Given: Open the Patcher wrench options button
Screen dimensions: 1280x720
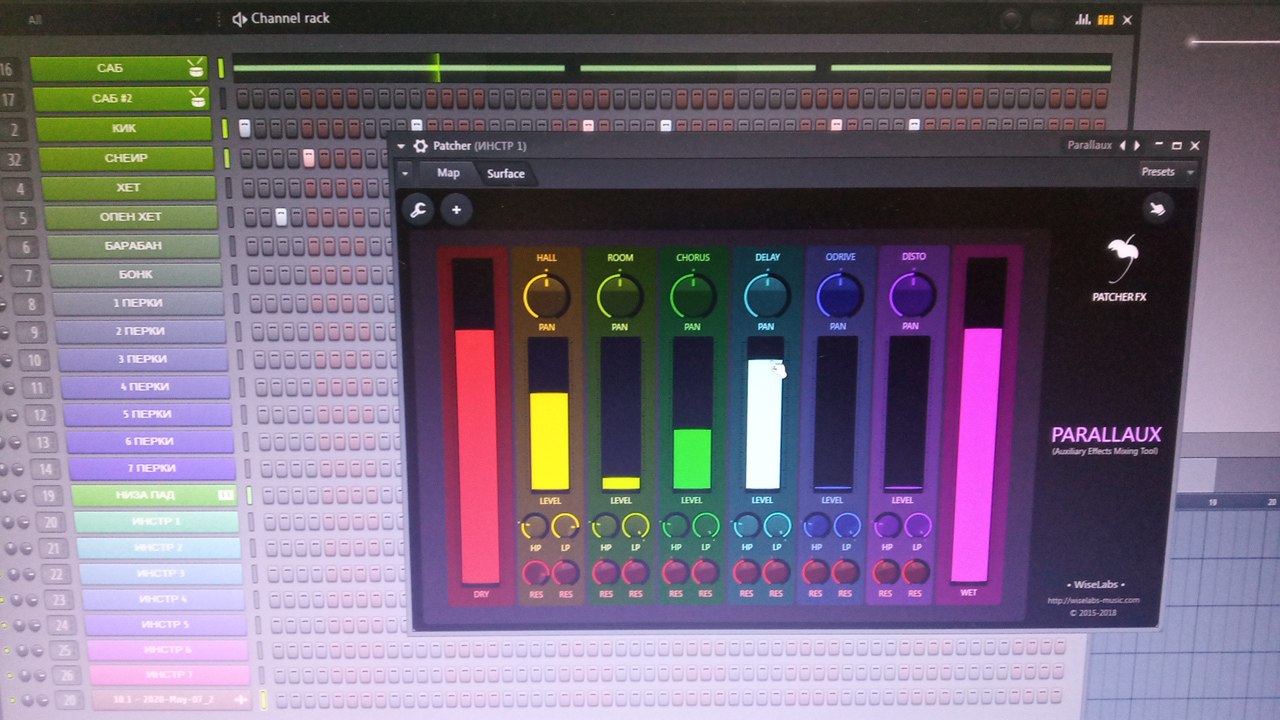Looking at the screenshot, I should (x=417, y=209).
